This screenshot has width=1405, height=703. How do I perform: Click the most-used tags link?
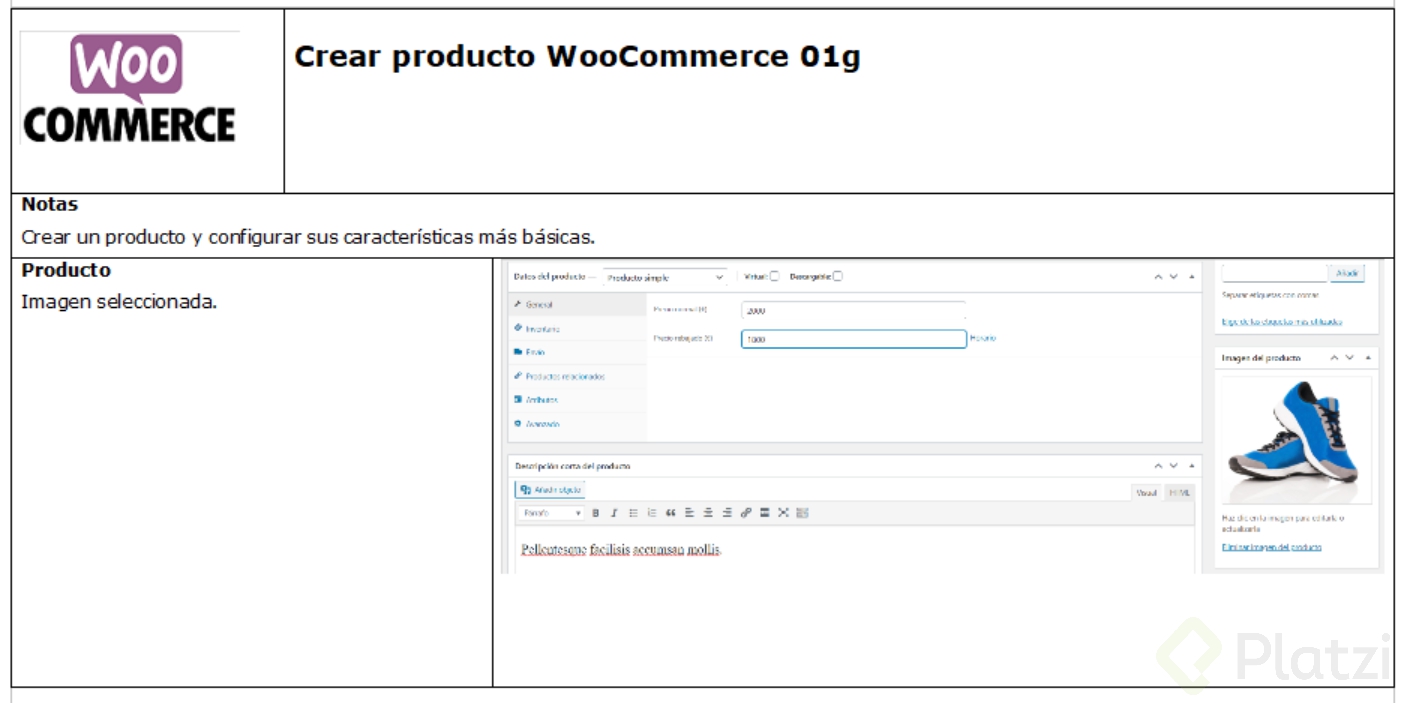coord(1282,322)
